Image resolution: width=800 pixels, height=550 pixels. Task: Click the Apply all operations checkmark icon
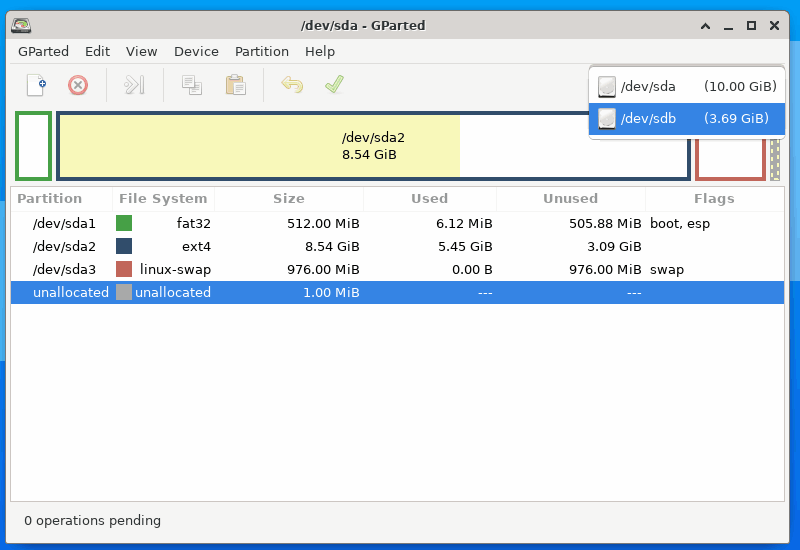click(334, 85)
